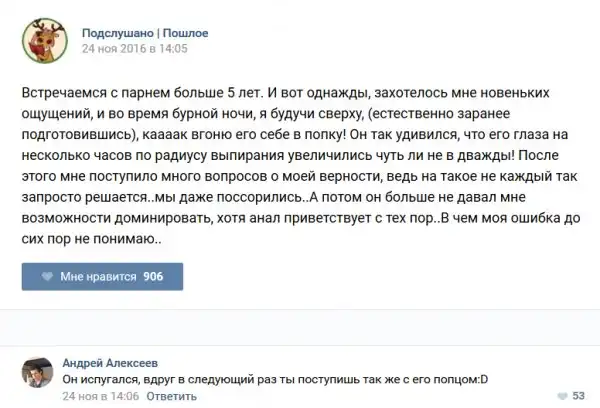This screenshot has width=600, height=408.
Task: Click the comment timestamp 24 ноя в 14:06
Action: [x=97, y=395]
